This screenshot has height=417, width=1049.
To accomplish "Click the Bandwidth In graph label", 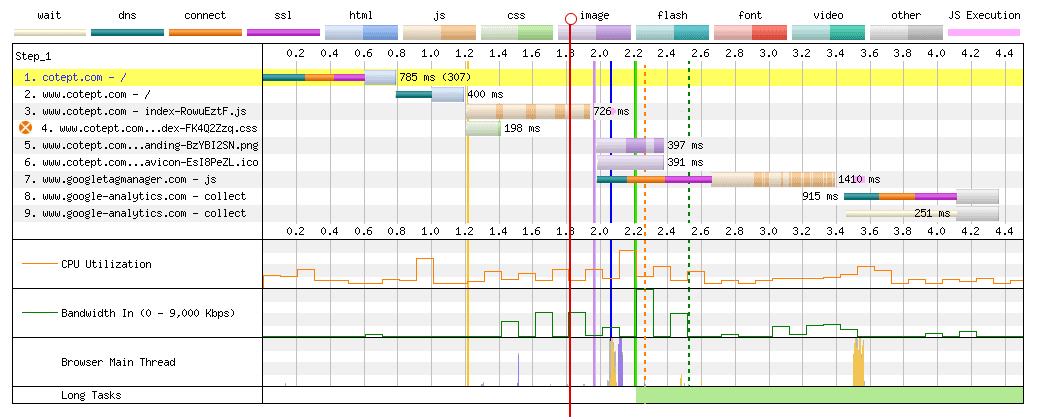I will tap(147, 313).
